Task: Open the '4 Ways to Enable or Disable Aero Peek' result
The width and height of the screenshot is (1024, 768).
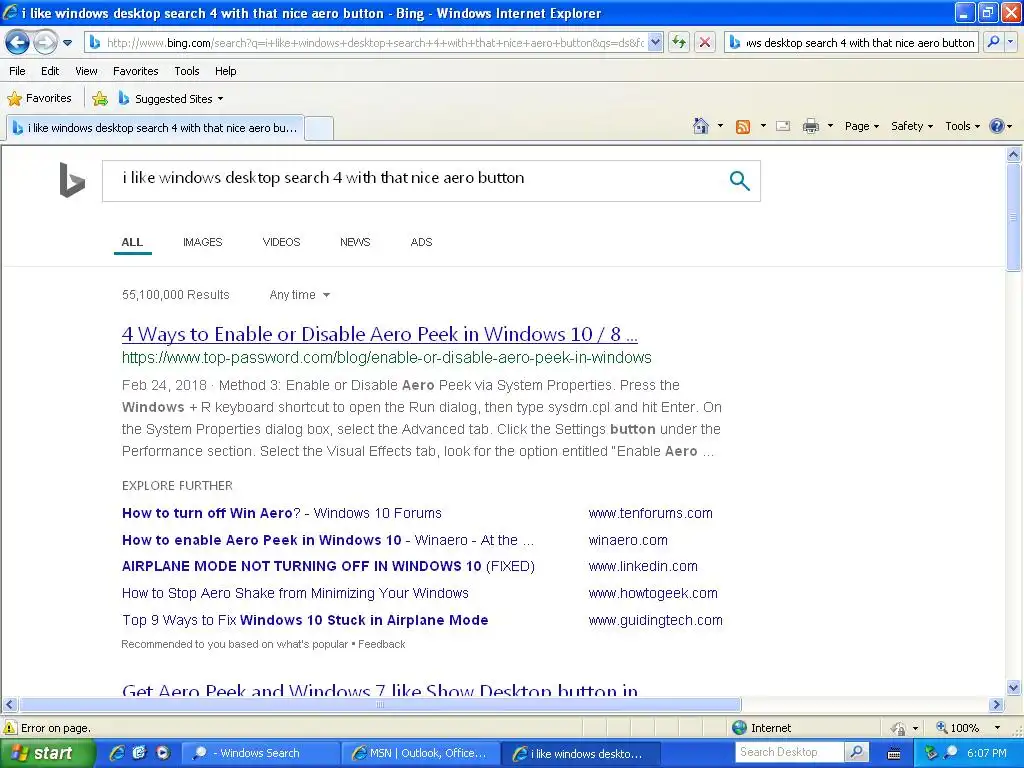Action: click(x=379, y=334)
